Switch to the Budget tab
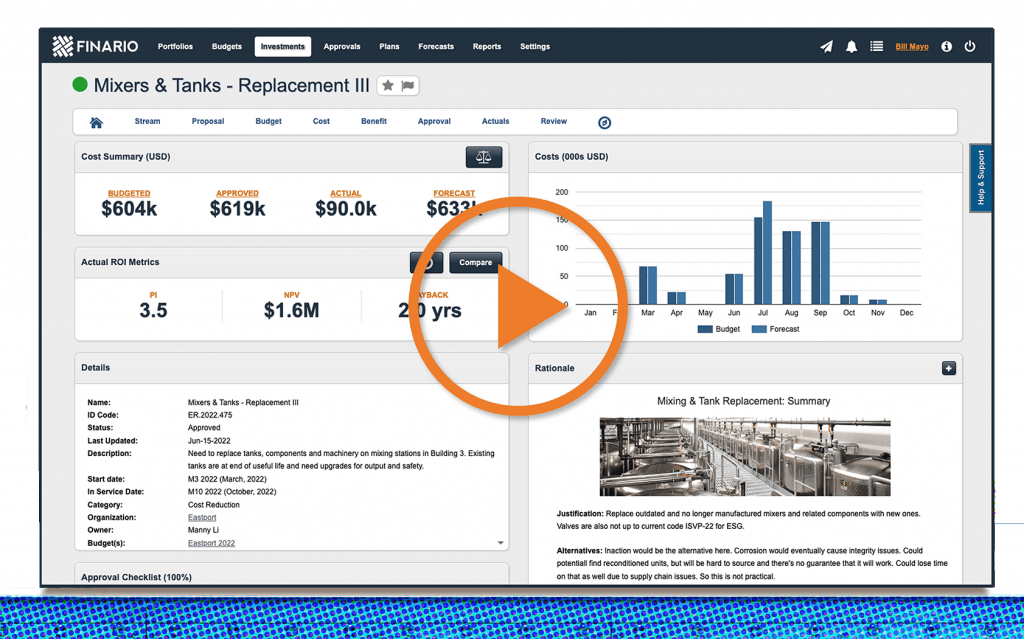Image resolution: width=1024 pixels, height=639 pixels. coord(268,122)
